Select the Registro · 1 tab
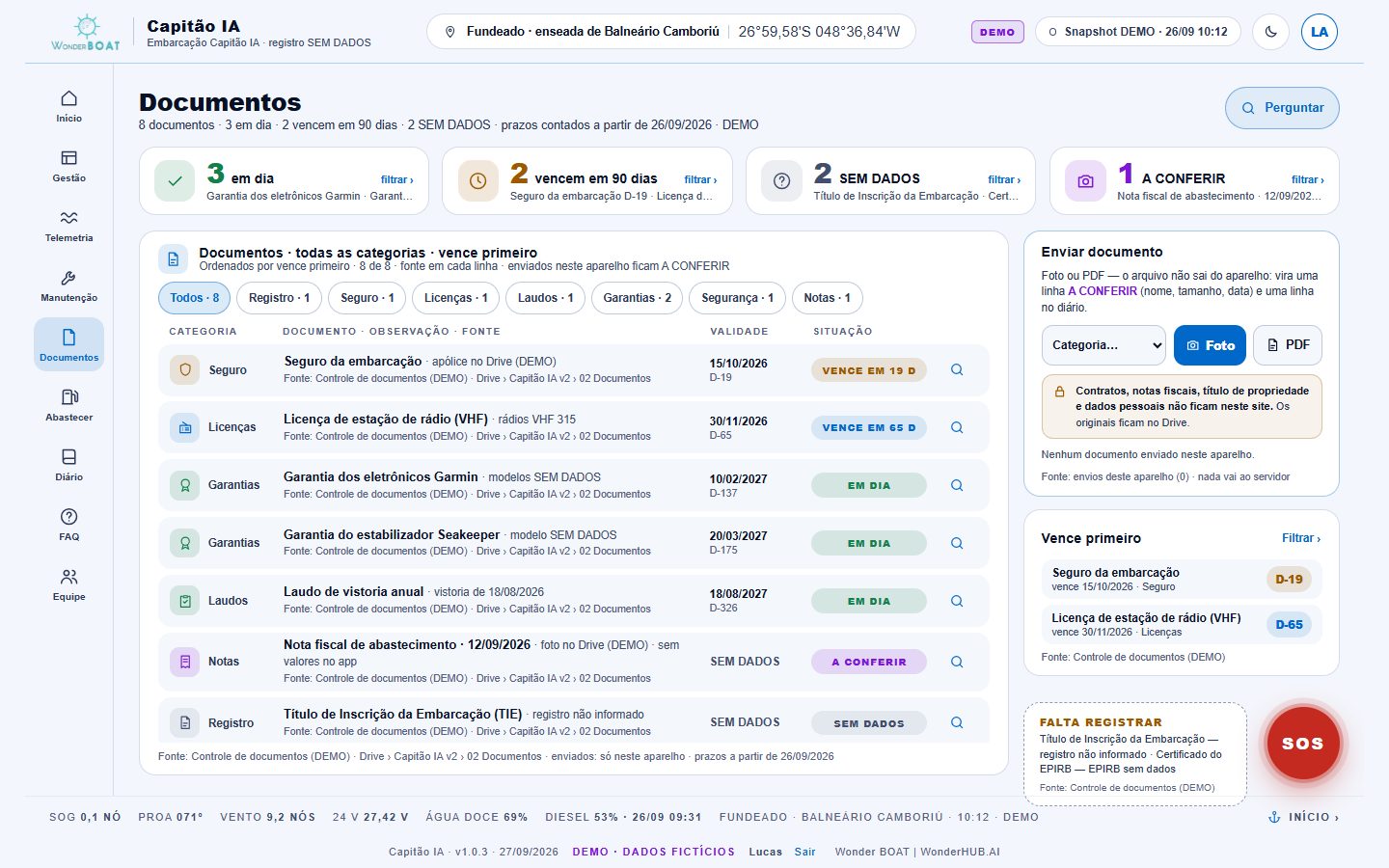The width and height of the screenshot is (1389, 868). (279, 298)
